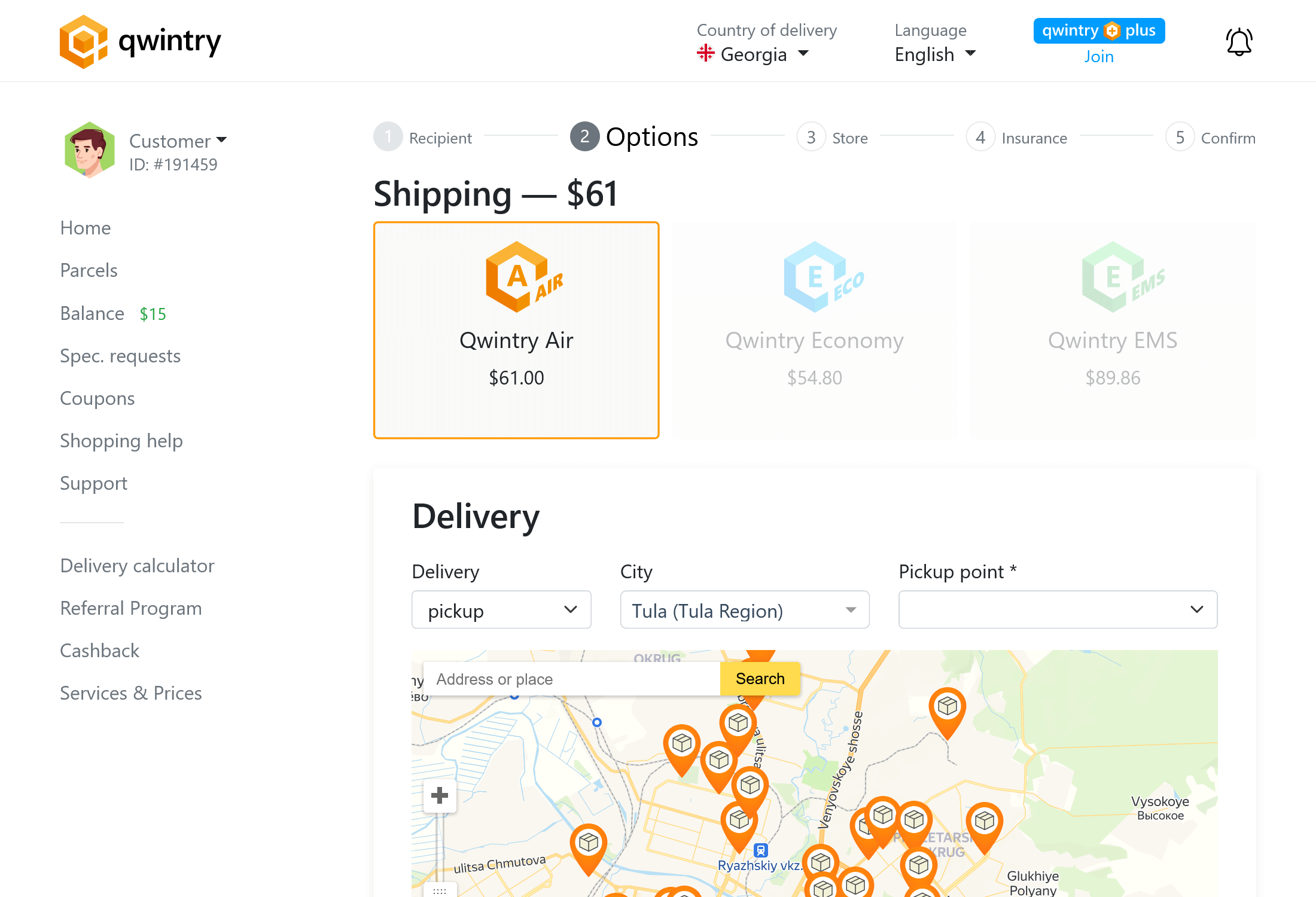The image size is (1316, 897).
Task: Click the customer avatar image
Action: [x=90, y=150]
